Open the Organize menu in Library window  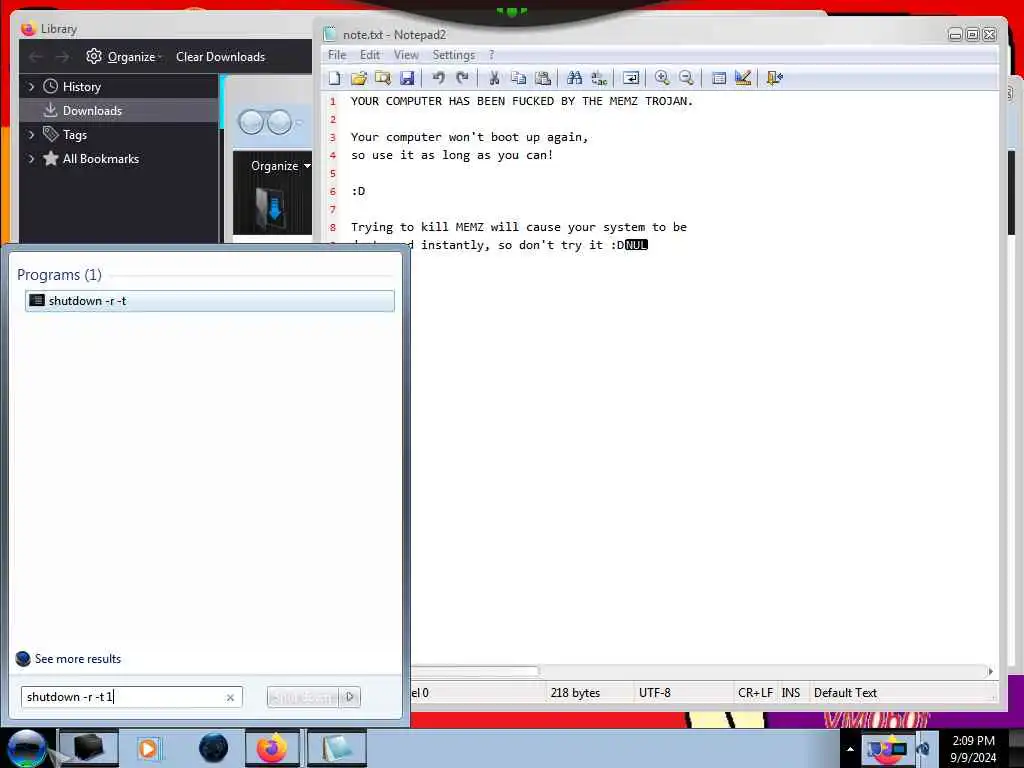(x=123, y=57)
